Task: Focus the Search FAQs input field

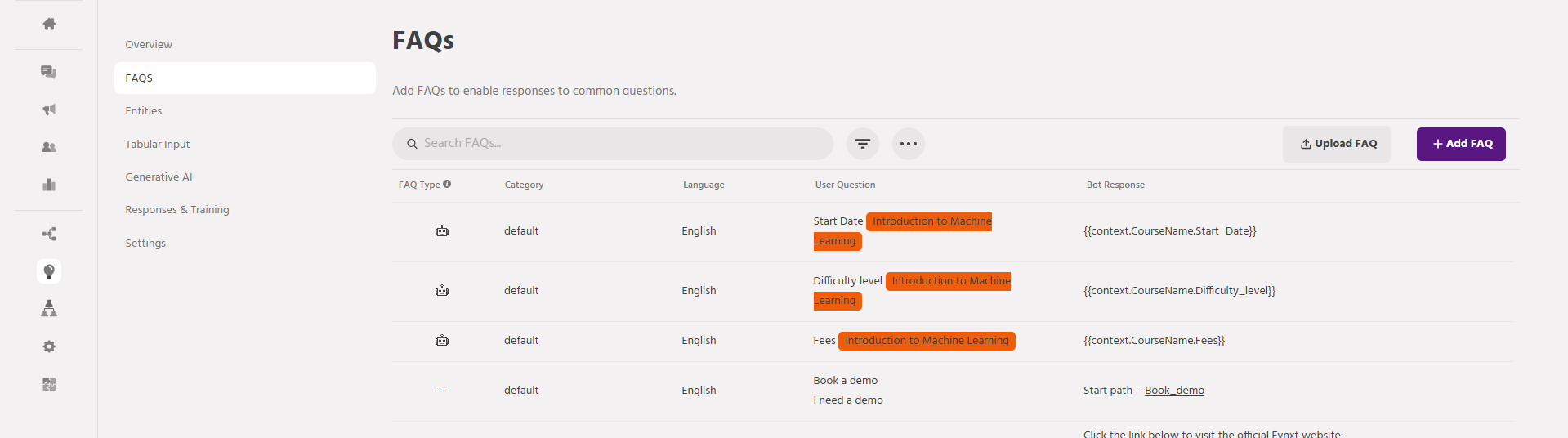Action: point(621,144)
